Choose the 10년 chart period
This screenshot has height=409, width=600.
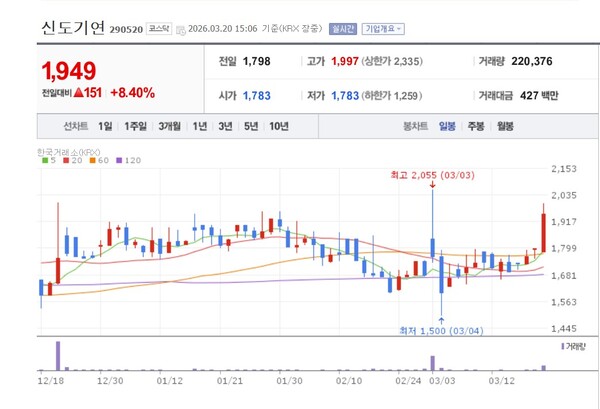pos(279,126)
